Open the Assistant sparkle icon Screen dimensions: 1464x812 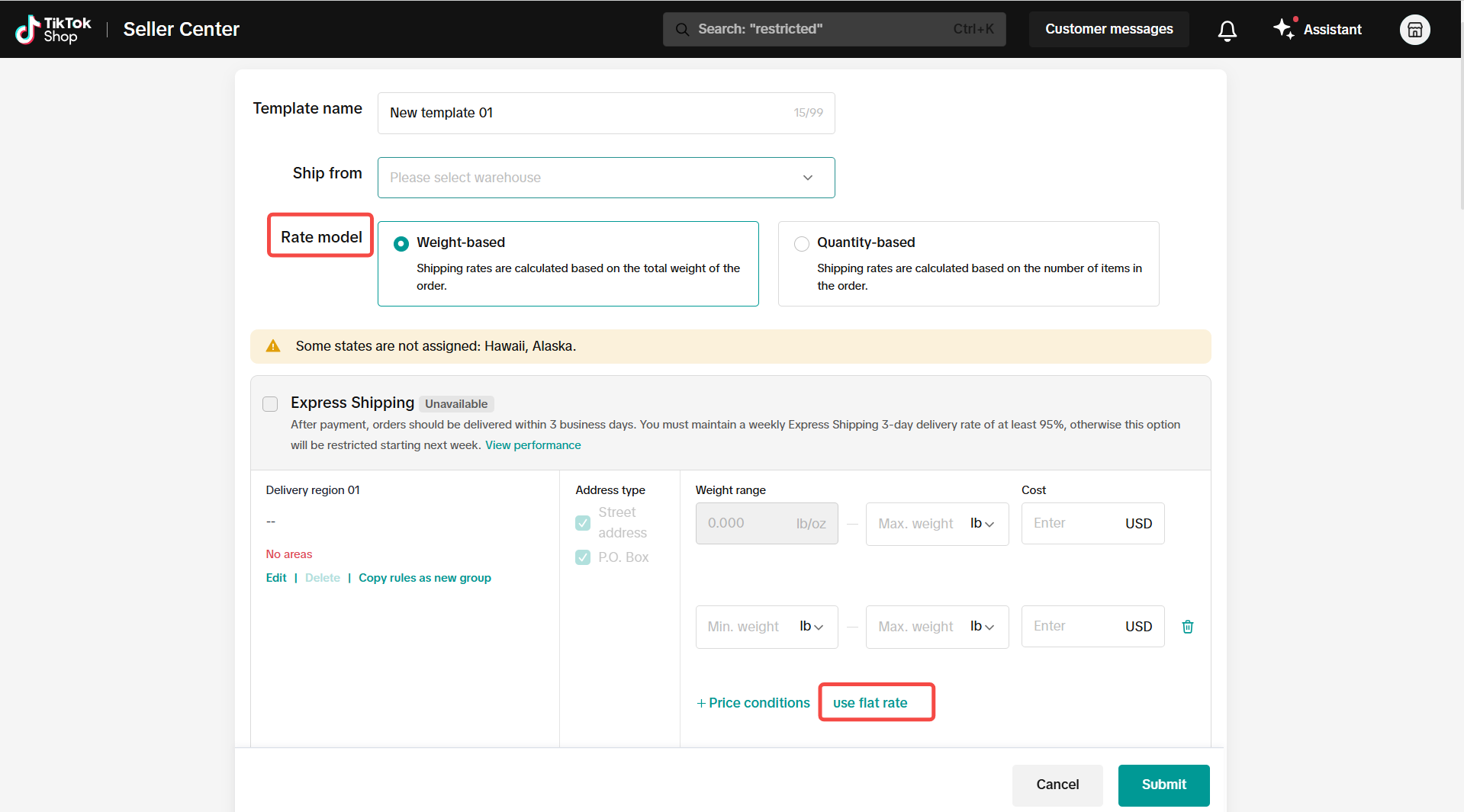(1284, 29)
